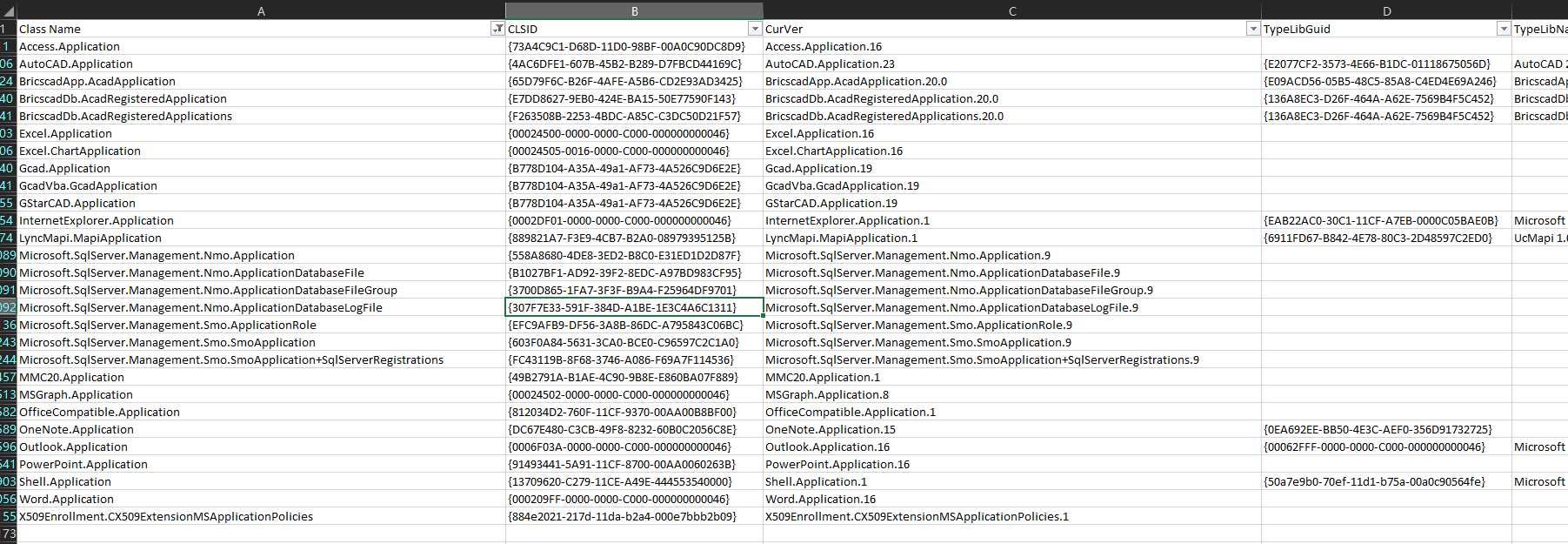
Task: Select CLSID {13709620-C279-11CE-A49E-444553540000}
Action: point(634,481)
